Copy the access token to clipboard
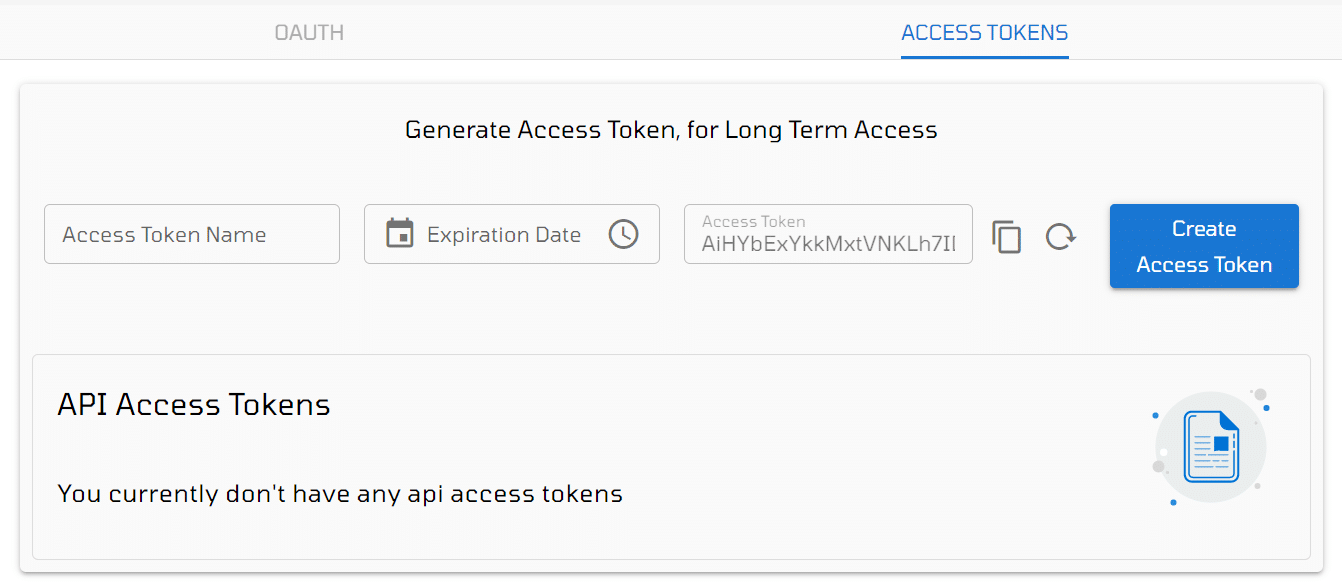Viewport: 1342px width, 585px height. [x=1007, y=237]
